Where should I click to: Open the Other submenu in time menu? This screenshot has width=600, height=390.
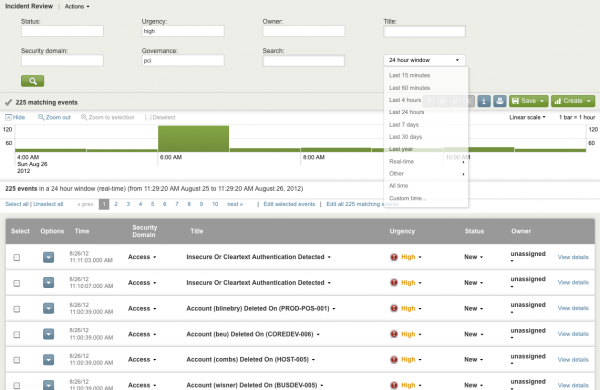tap(426, 174)
